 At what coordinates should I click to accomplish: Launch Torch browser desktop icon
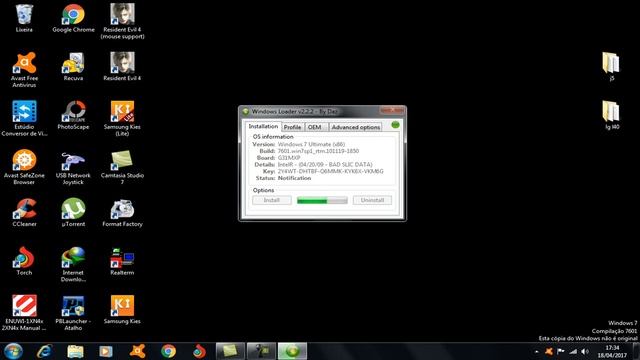coord(24,261)
